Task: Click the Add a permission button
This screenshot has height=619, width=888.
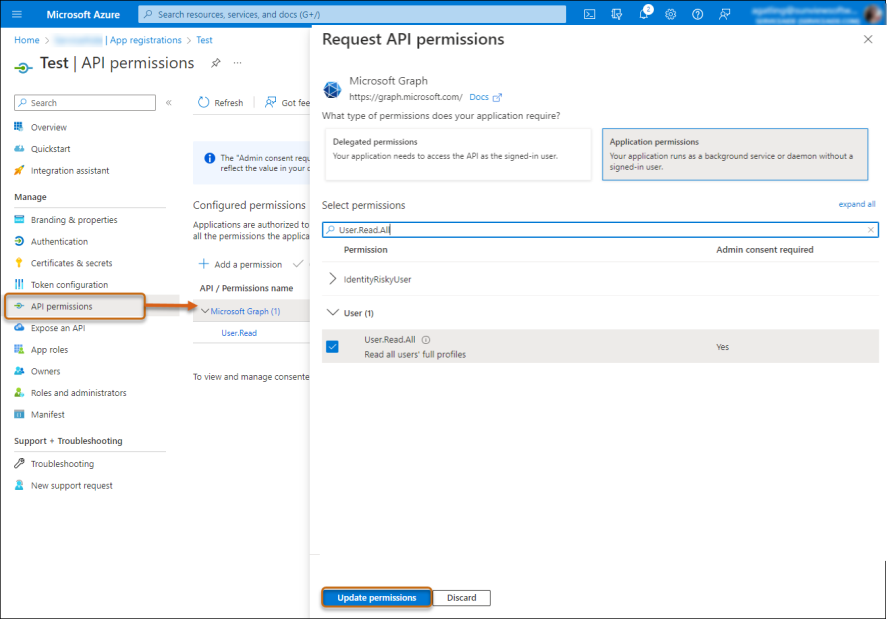Action: pyautogui.click(x=240, y=264)
